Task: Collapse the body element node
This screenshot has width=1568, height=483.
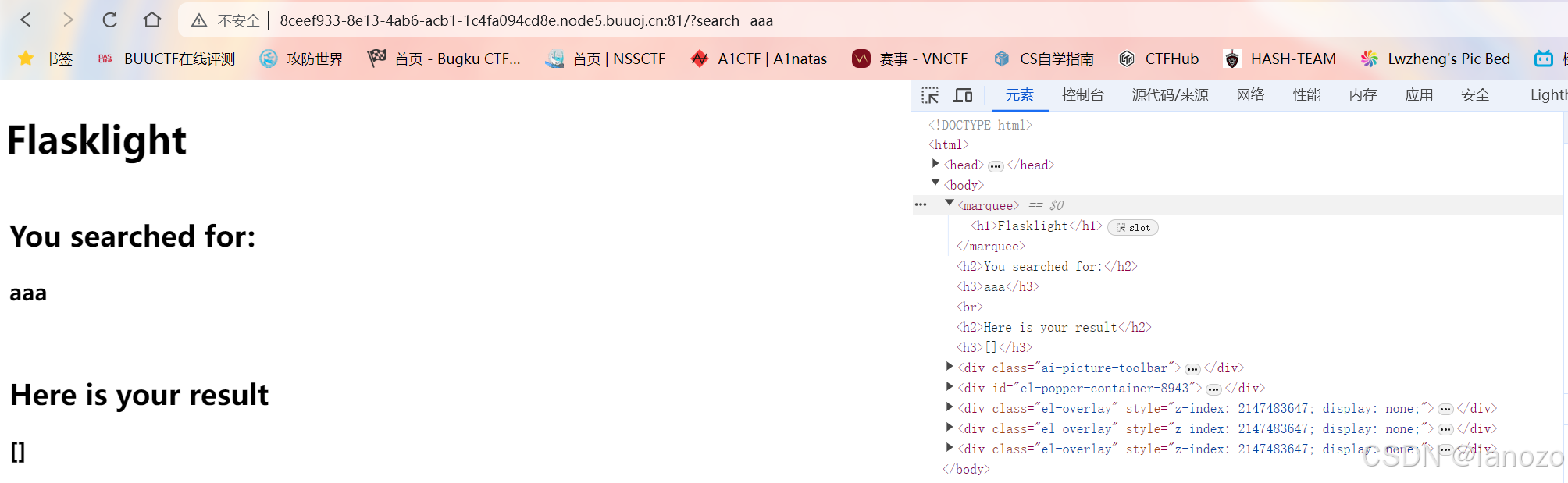Action: 935,184
